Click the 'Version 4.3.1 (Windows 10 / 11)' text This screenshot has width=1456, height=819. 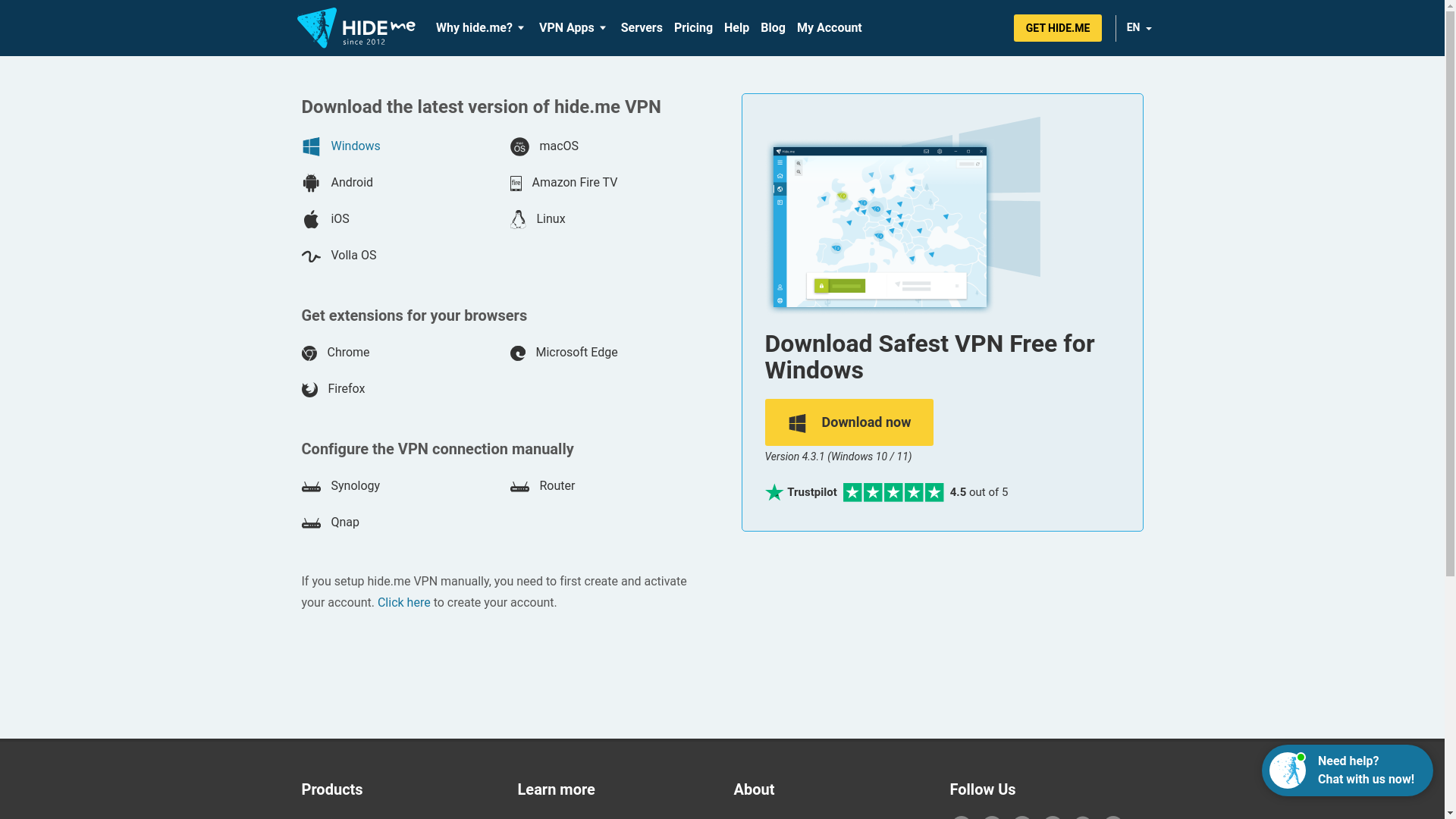(838, 457)
